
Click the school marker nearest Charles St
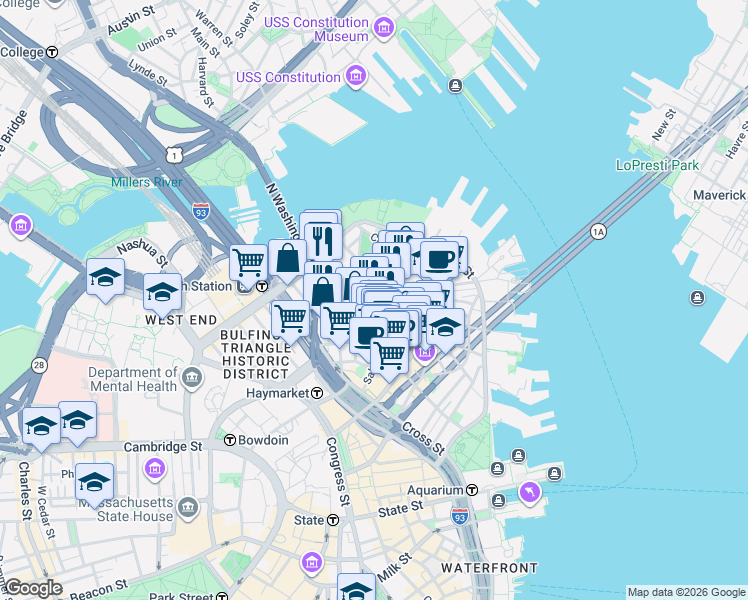tap(41, 428)
